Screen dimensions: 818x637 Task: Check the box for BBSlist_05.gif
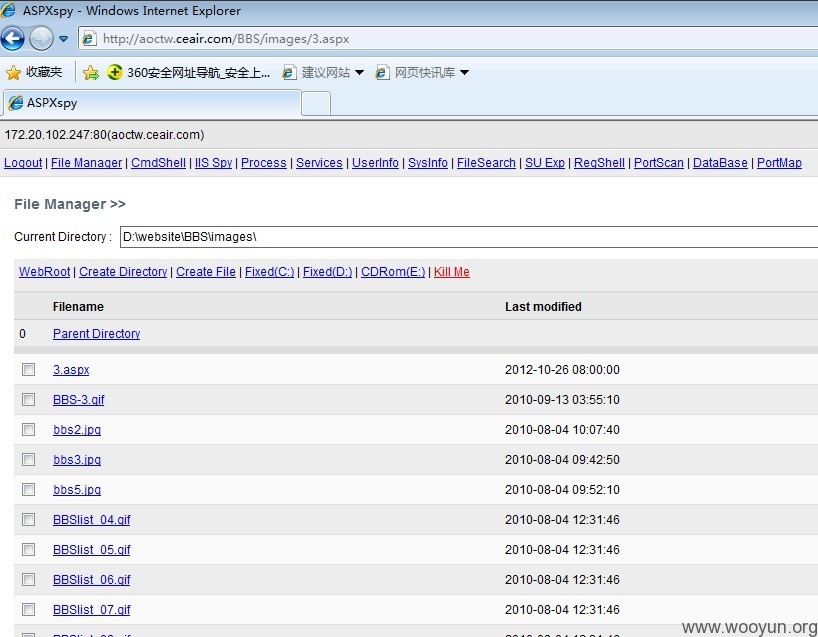[28, 549]
